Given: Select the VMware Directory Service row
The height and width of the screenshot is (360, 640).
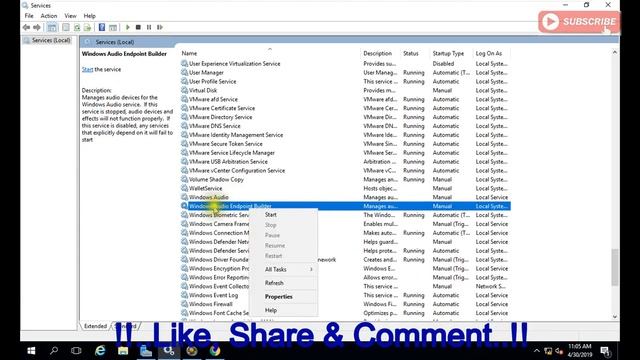Looking at the screenshot, I should [x=345, y=117].
